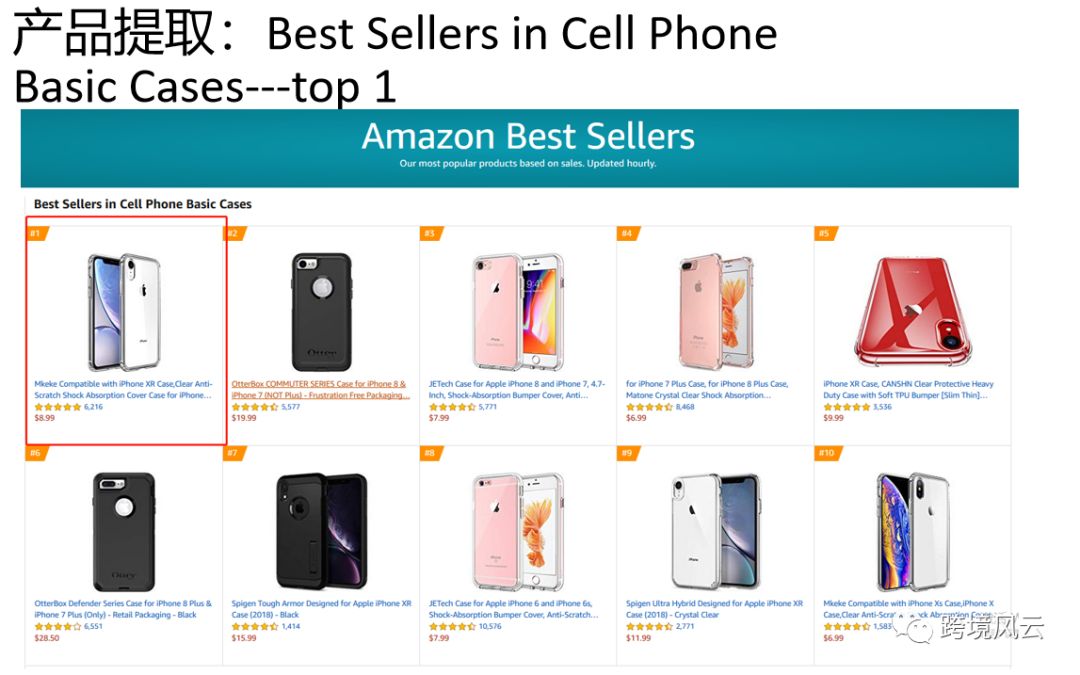The width and height of the screenshot is (1080, 675).
Task: Open the red CANSHN clear case image
Action: click(x=913, y=312)
